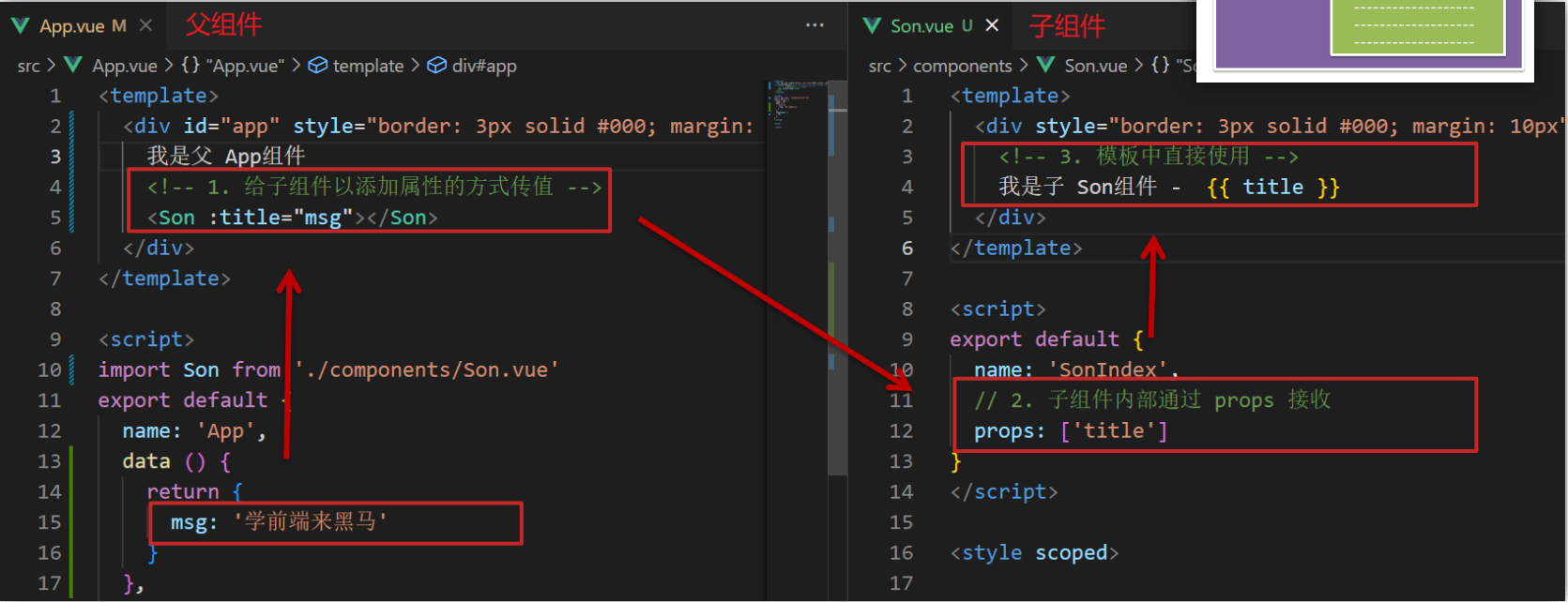The height and width of the screenshot is (602, 1568).
Task: Click the 给子组件以添加属性的方式传值 comment line
Action: [374, 187]
